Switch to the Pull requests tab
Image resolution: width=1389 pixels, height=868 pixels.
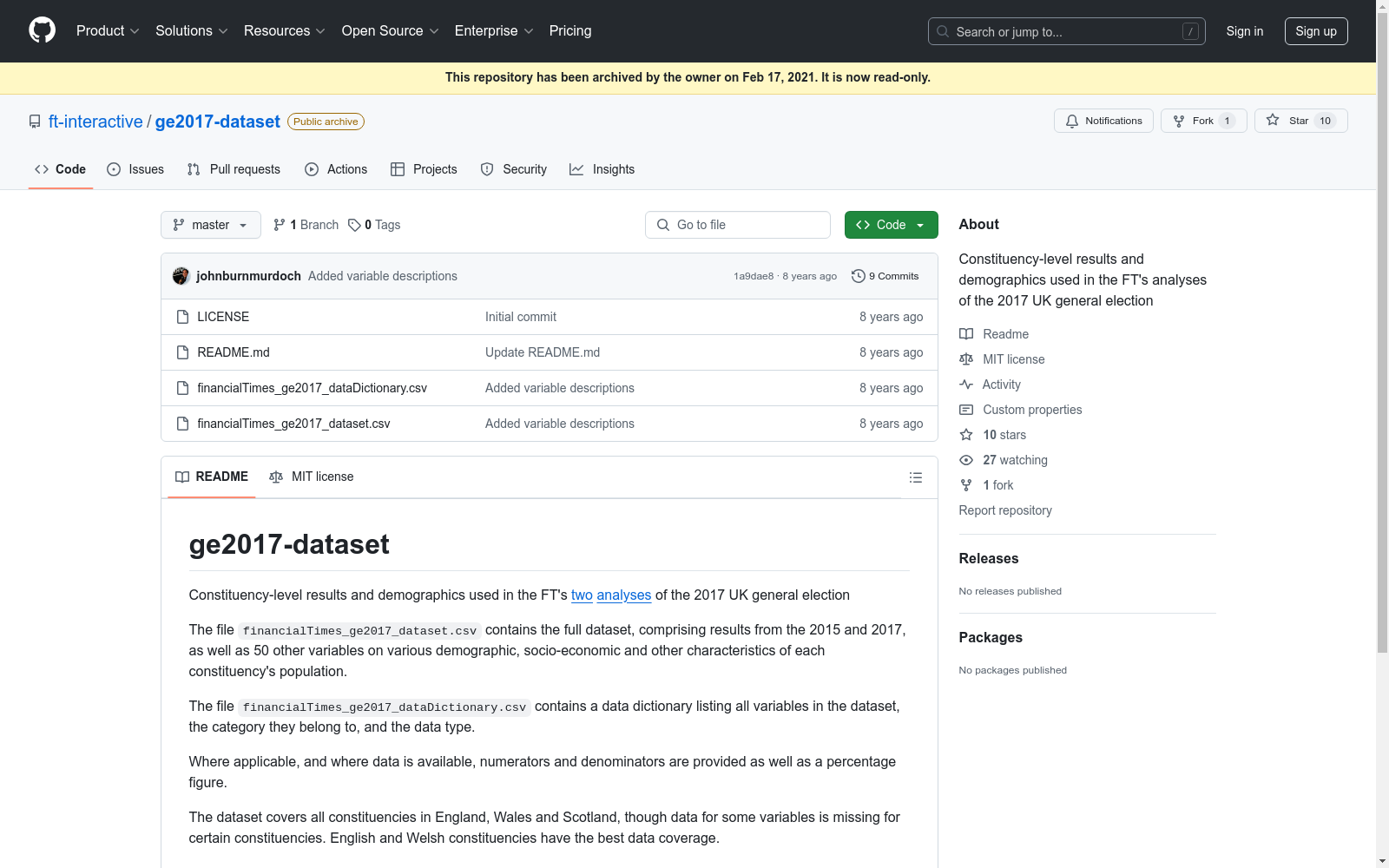[234, 169]
